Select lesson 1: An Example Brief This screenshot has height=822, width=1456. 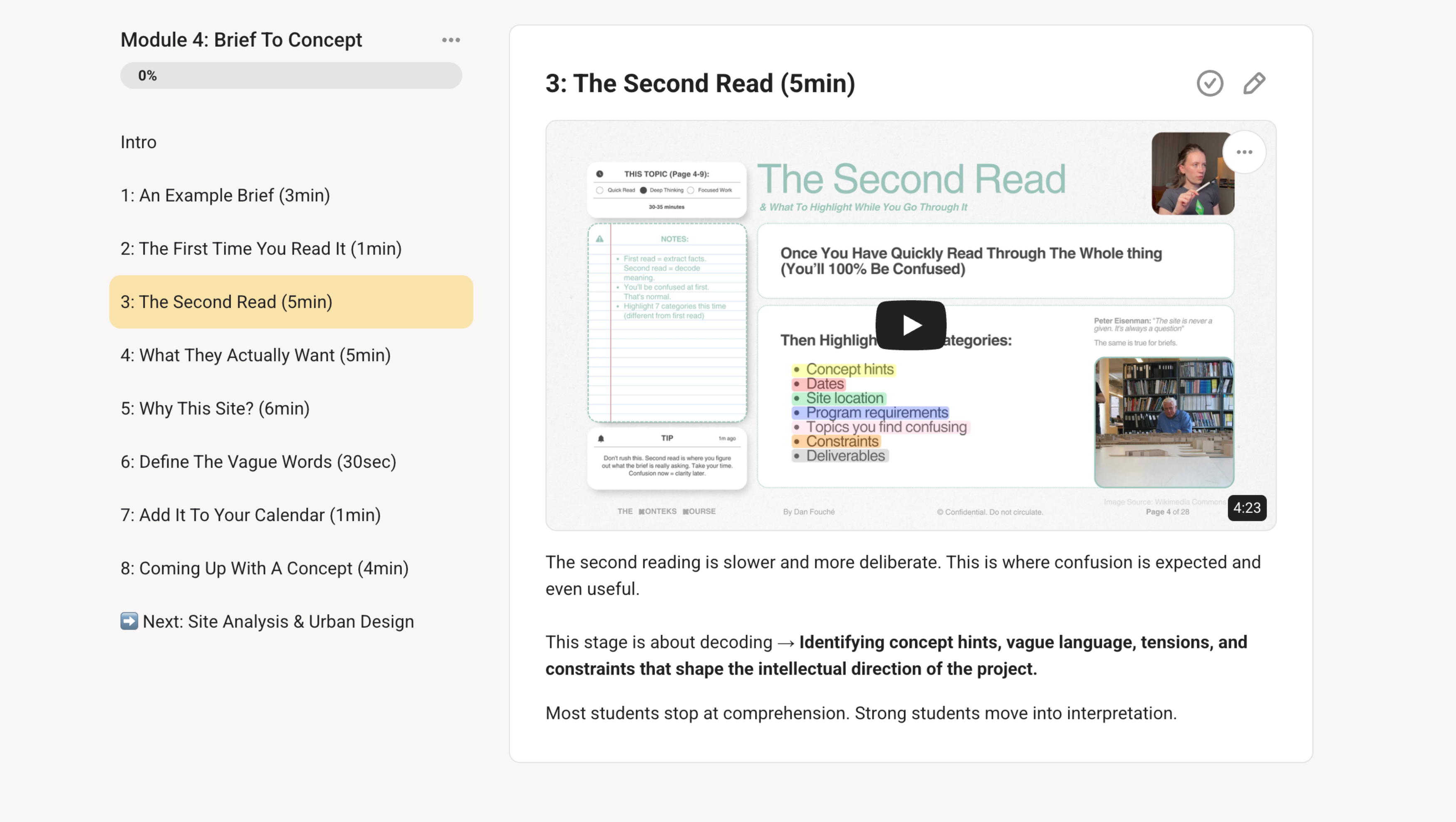point(225,196)
